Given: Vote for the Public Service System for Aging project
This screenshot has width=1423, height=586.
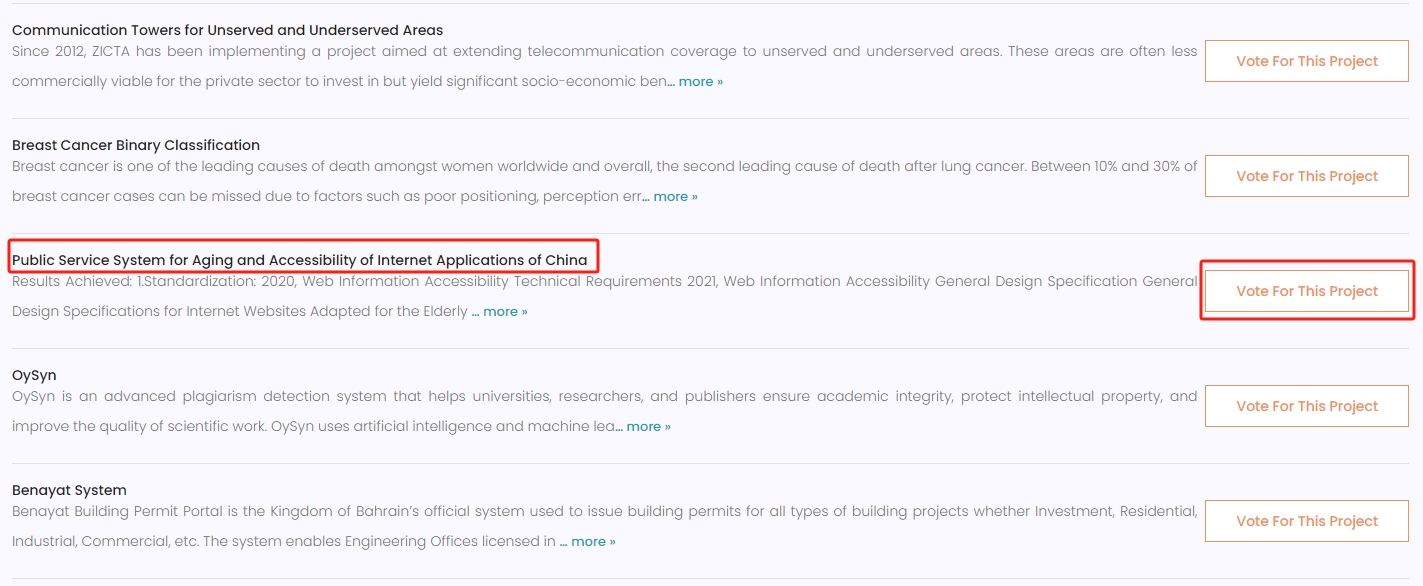Looking at the screenshot, I should (1307, 291).
